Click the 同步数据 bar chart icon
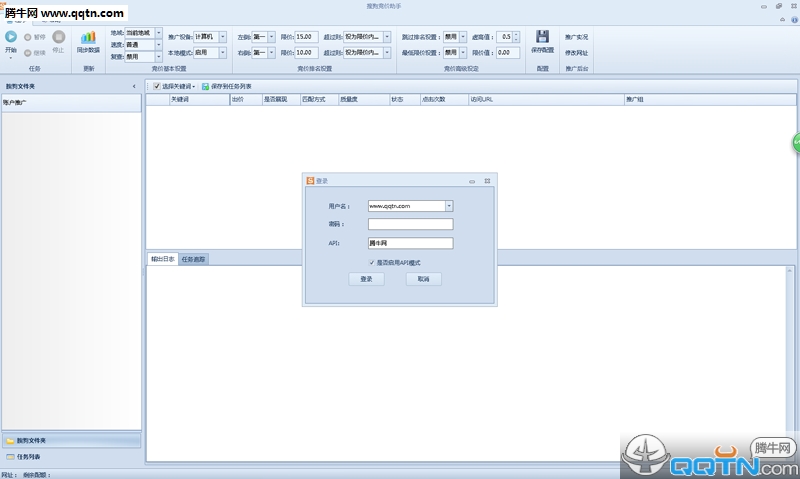This screenshot has width=800, height=479. tap(88, 37)
